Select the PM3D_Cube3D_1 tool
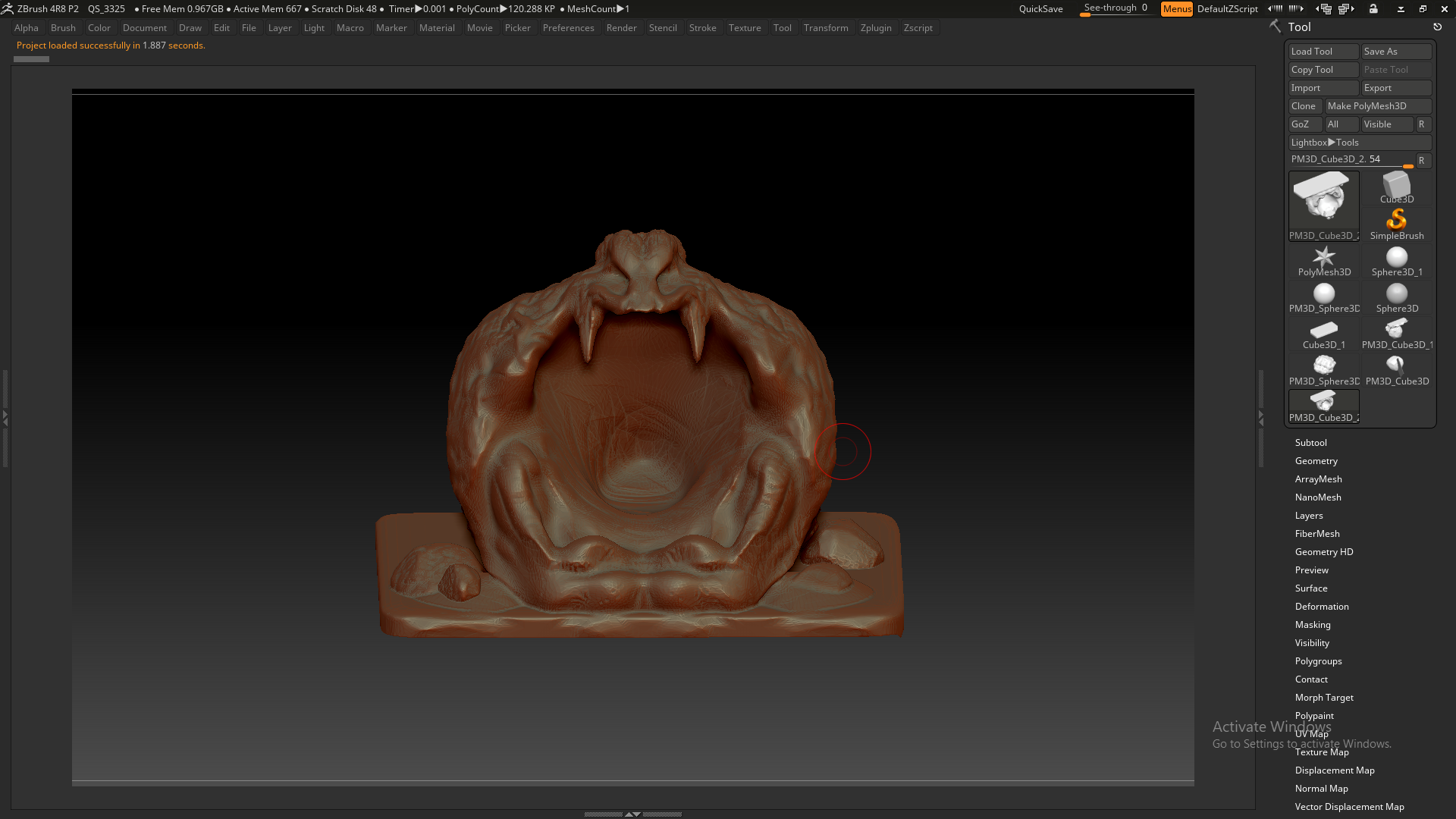Image resolution: width=1456 pixels, height=819 pixels. (x=1397, y=333)
